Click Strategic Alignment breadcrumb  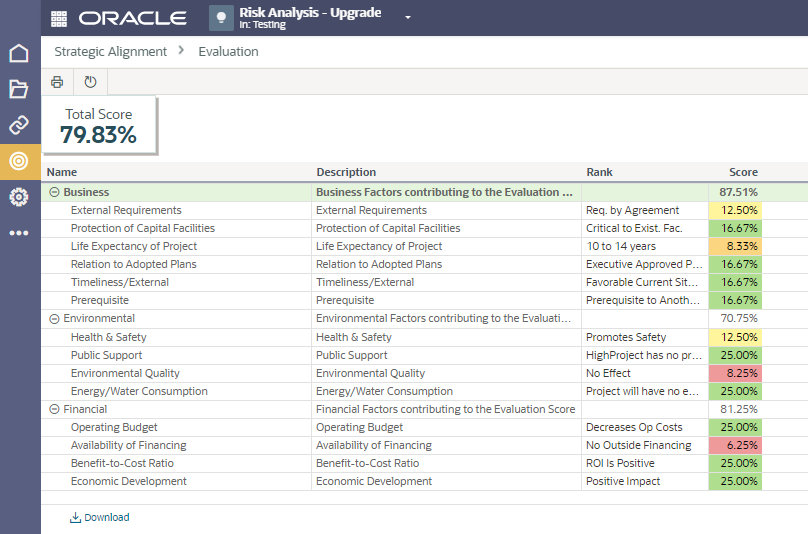coord(111,51)
